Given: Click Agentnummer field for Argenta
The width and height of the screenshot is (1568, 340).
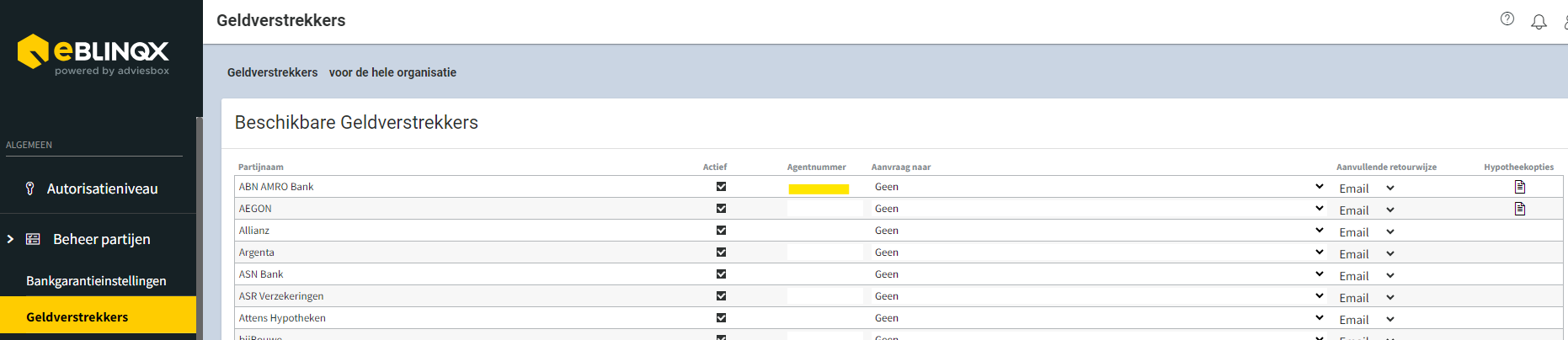Looking at the screenshot, I should pyautogui.click(x=824, y=252).
